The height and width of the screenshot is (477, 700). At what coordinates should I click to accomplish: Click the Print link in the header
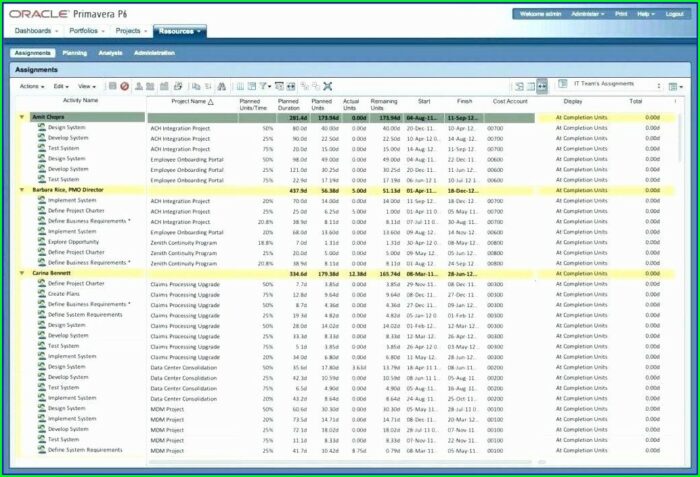point(621,14)
